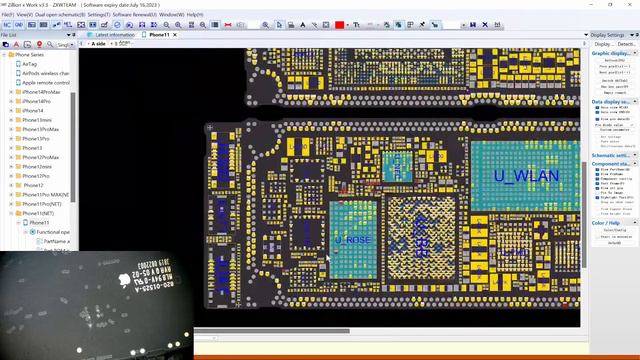Screen dimensions: 640x360
Task: Click the search magnifier in File List toolbar
Action: pos(50,44)
